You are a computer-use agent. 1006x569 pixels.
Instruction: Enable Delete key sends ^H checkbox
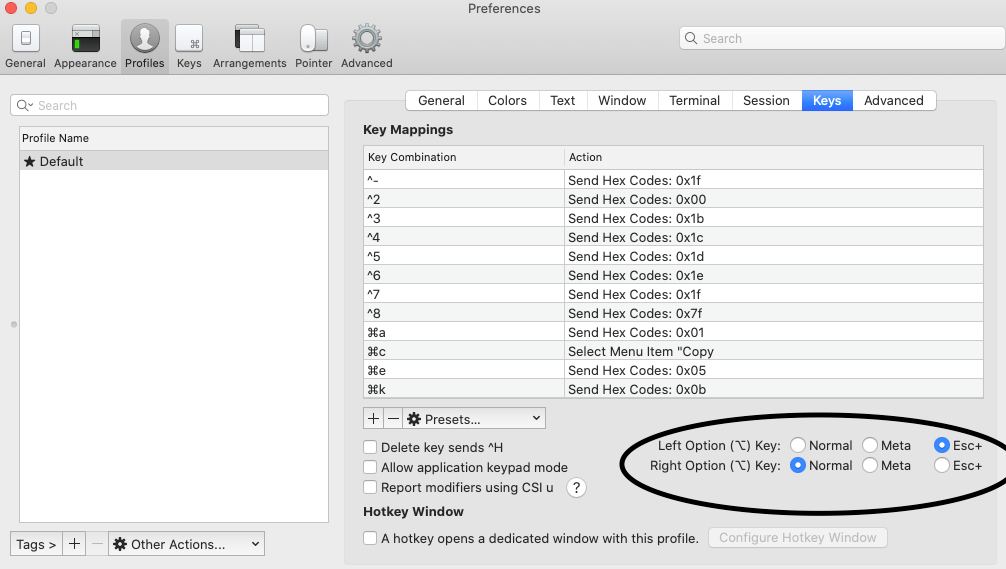click(x=370, y=447)
